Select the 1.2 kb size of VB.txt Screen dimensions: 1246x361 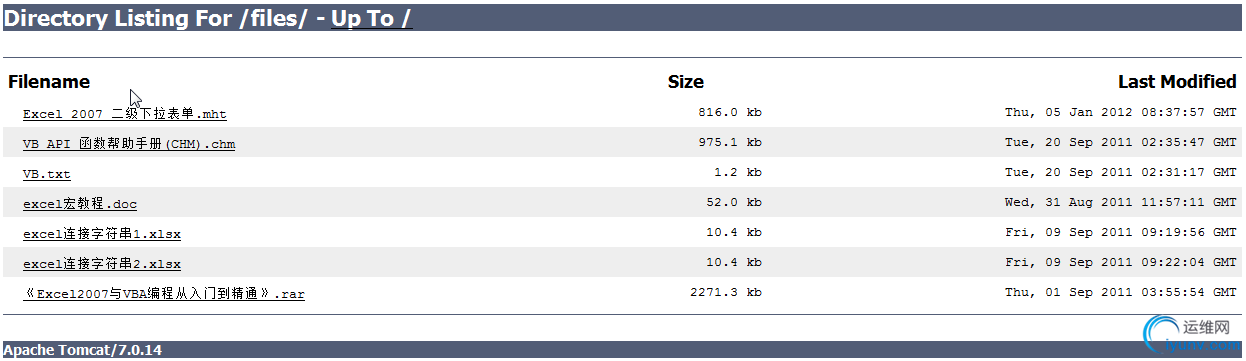click(x=738, y=173)
